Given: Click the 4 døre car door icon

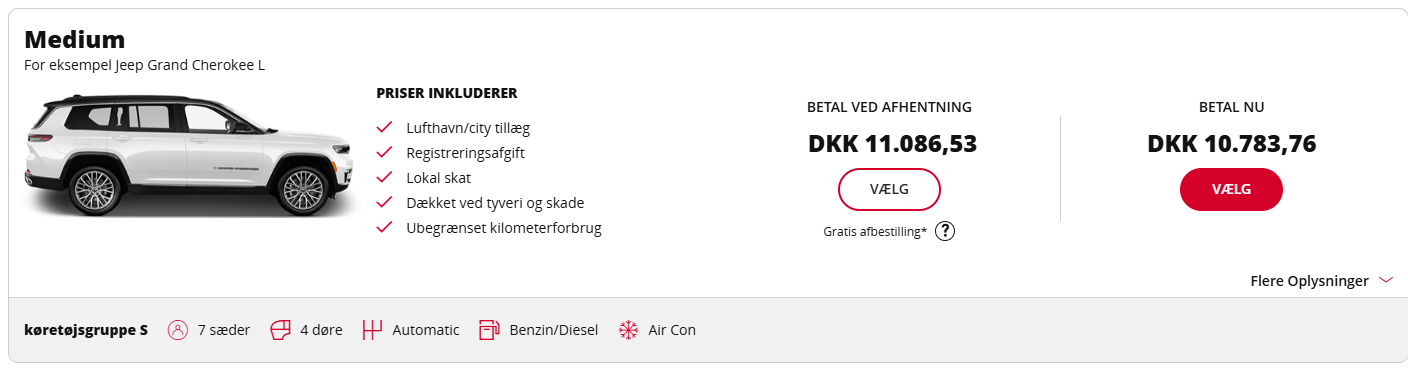Looking at the screenshot, I should (280, 330).
